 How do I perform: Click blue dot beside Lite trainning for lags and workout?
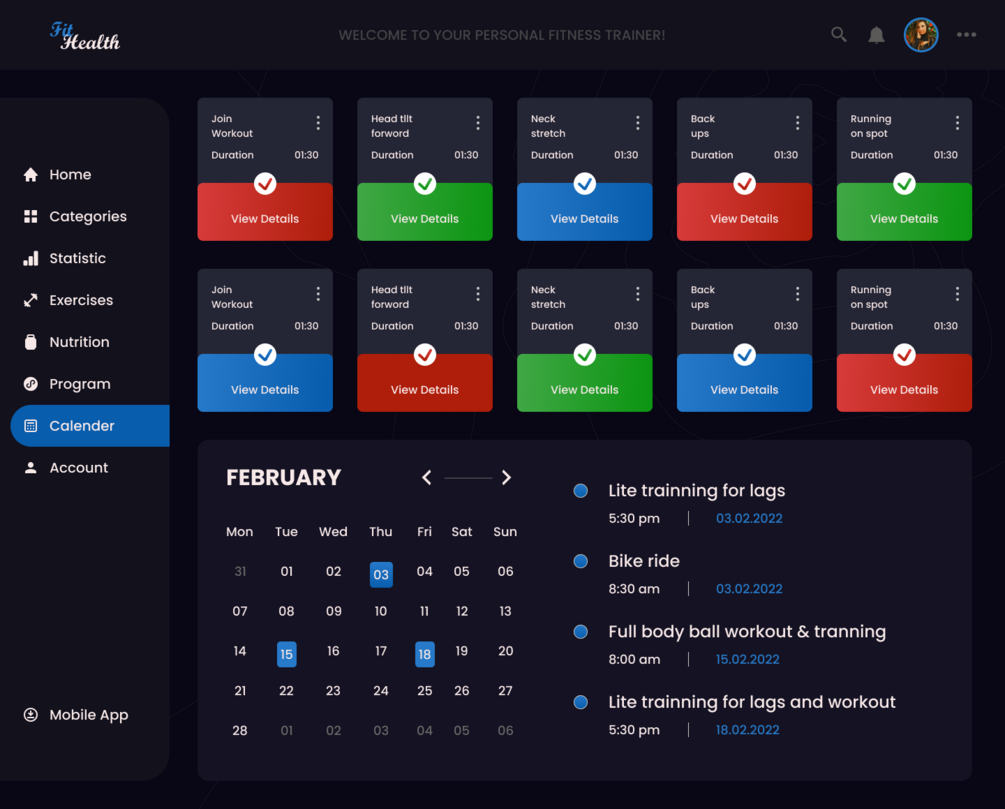pyautogui.click(x=581, y=703)
